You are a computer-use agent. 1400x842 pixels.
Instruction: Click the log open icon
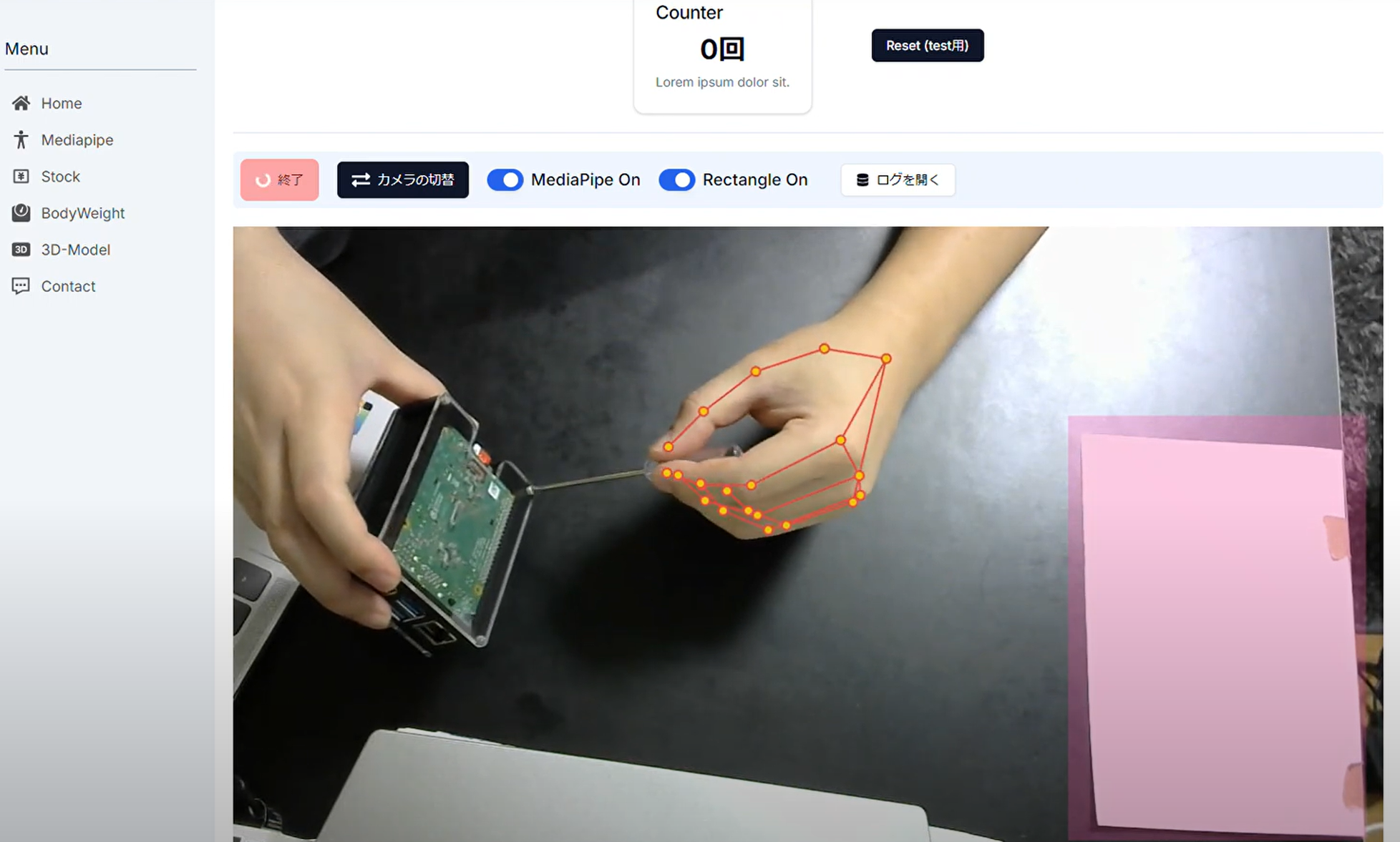861,179
